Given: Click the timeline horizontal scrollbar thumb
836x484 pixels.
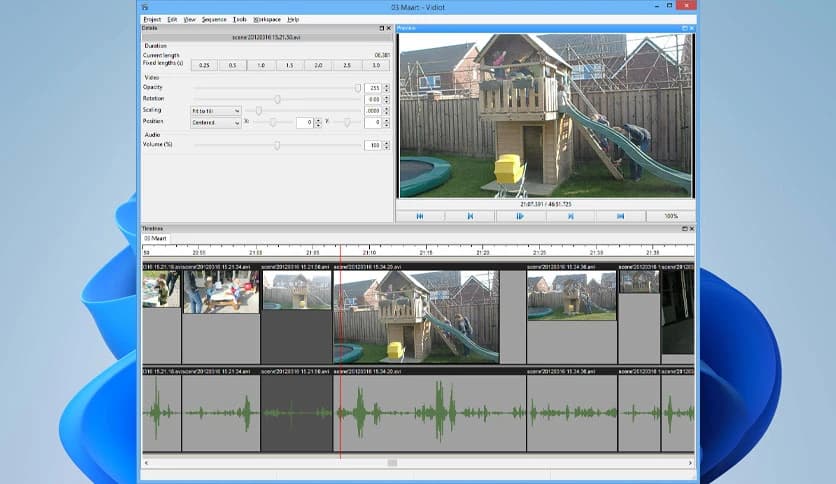Looking at the screenshot, I should [392, 463].
